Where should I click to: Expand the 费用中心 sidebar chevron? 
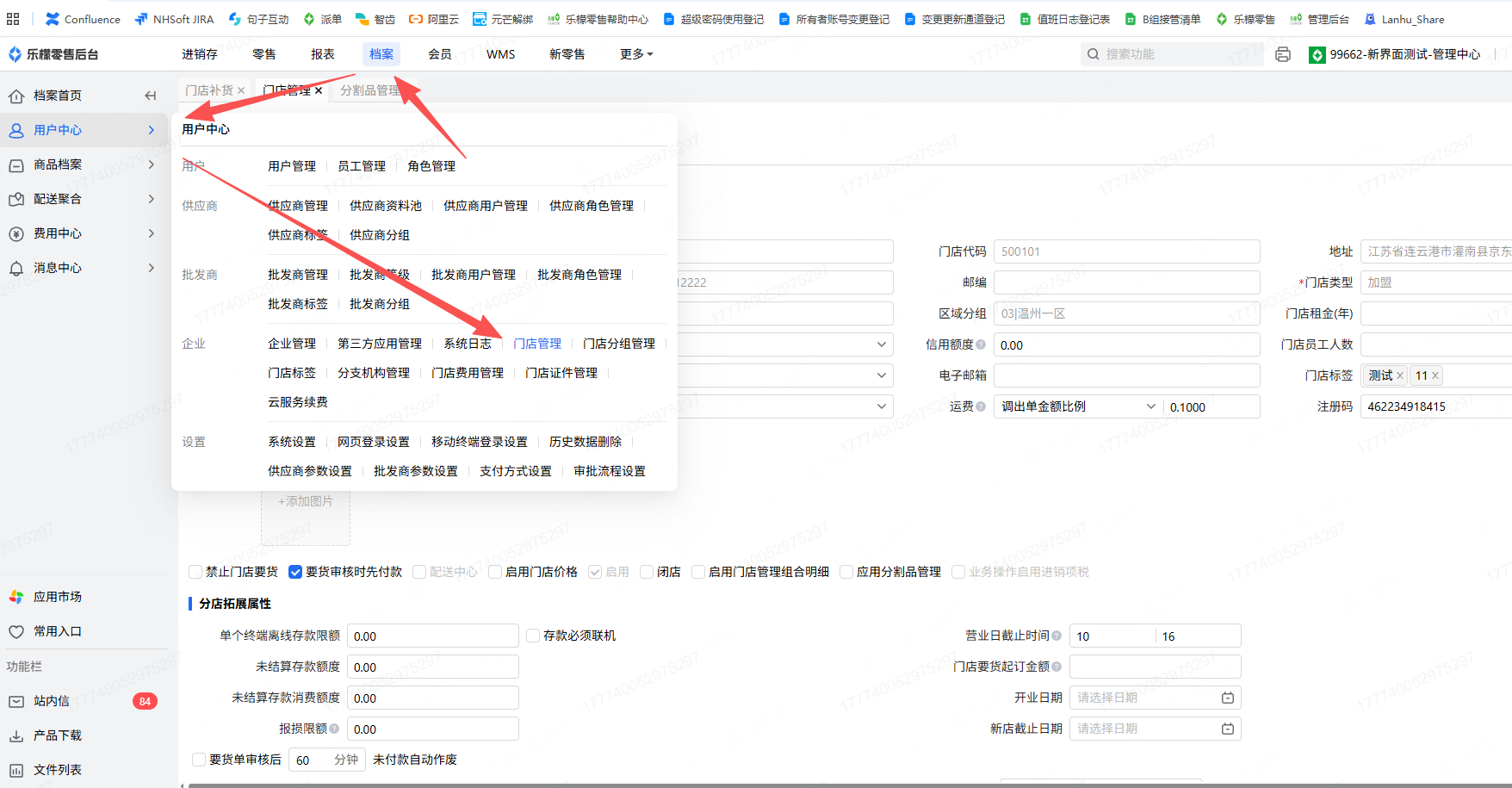(152, 233)
